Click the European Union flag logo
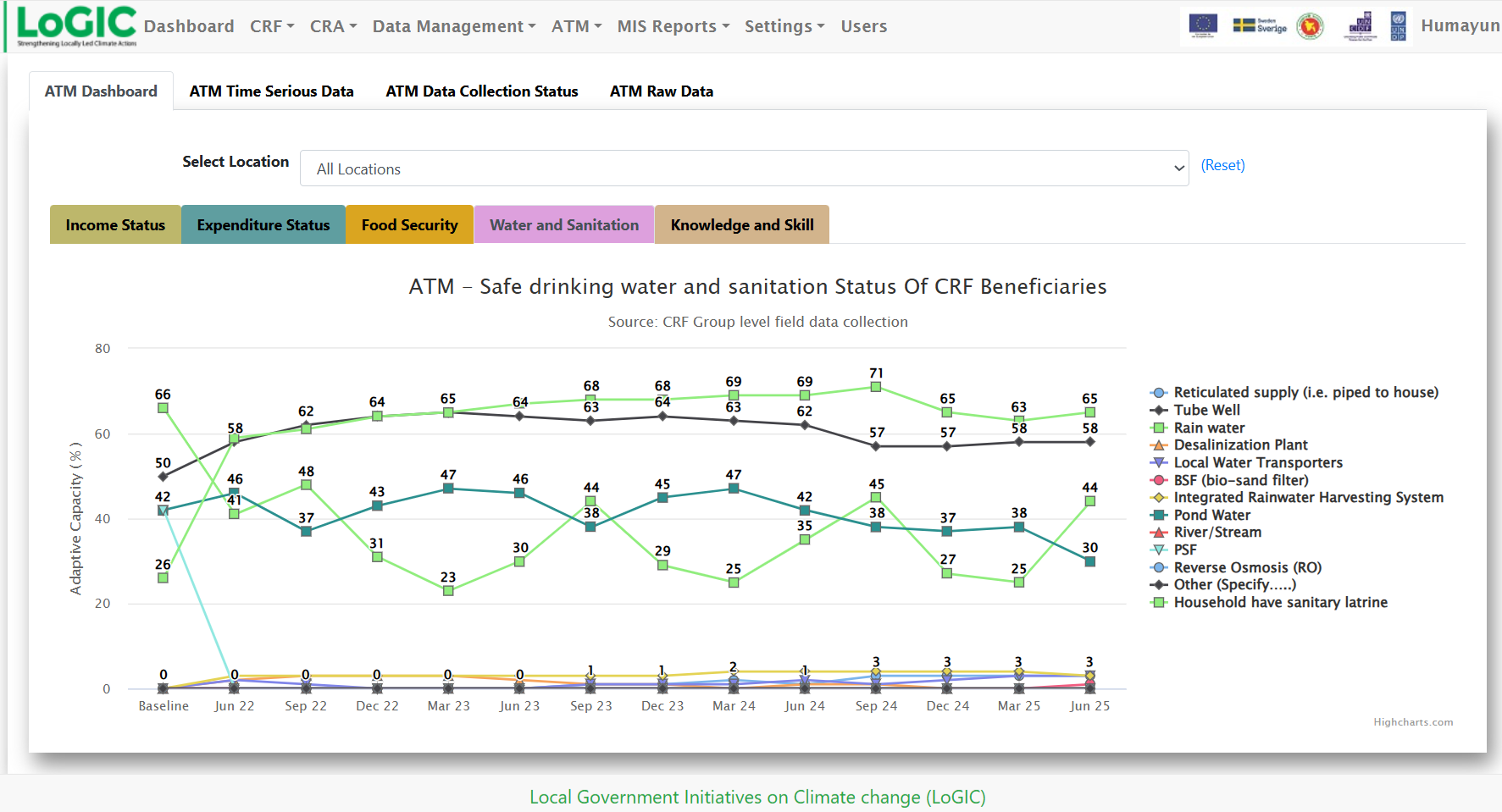 coord(1202,25)
